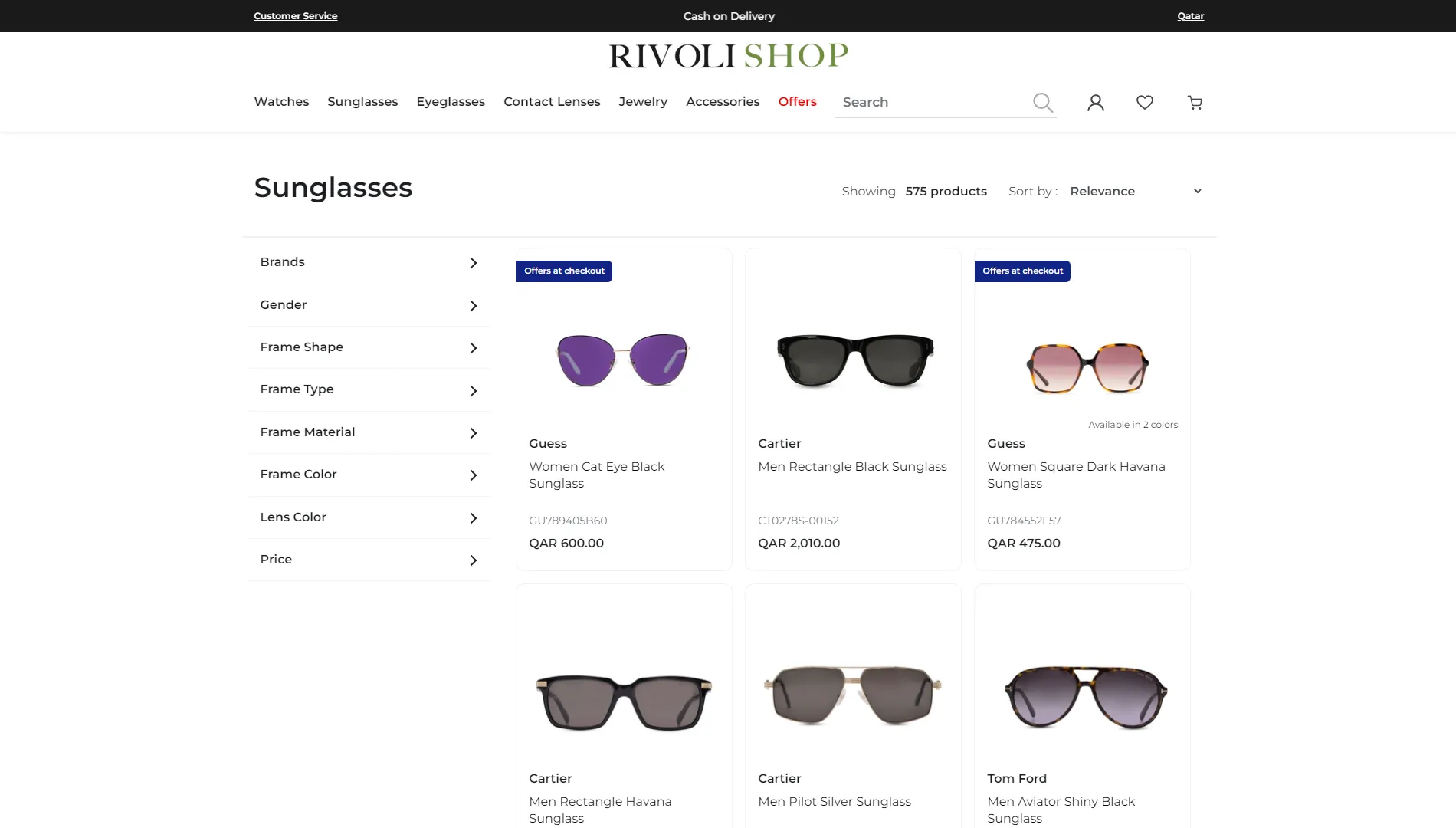
Task: Click the QAR 2,010.00 price
Action: pos(799,544)
